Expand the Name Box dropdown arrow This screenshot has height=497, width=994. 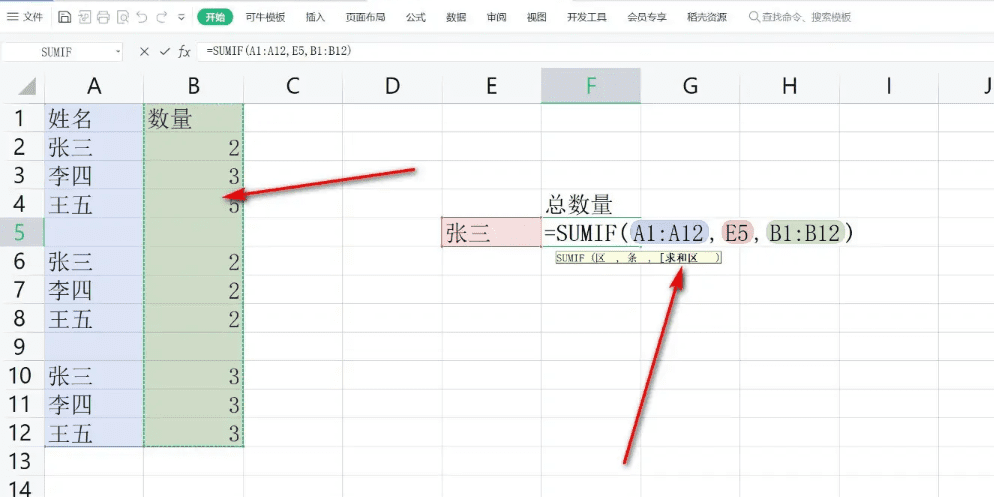[x=117, y=52]
